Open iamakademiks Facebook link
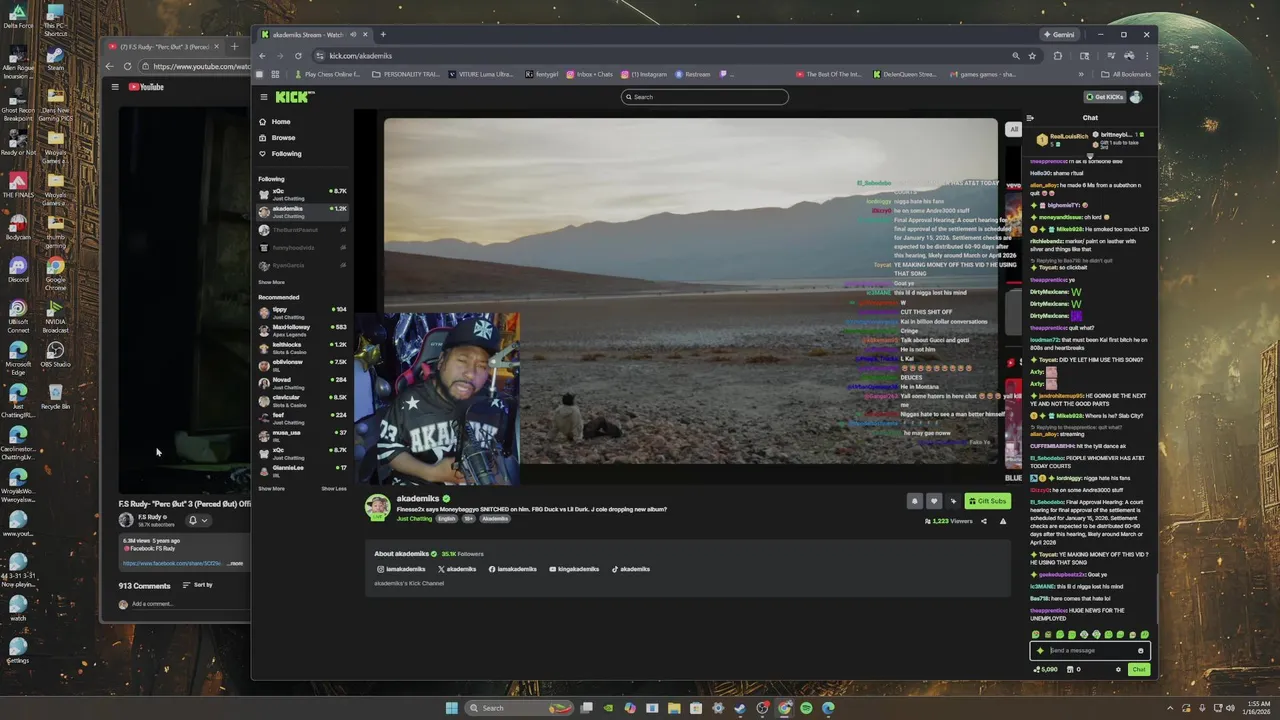This screenshot has width=1280, height=720. click(x=513, y=569)
